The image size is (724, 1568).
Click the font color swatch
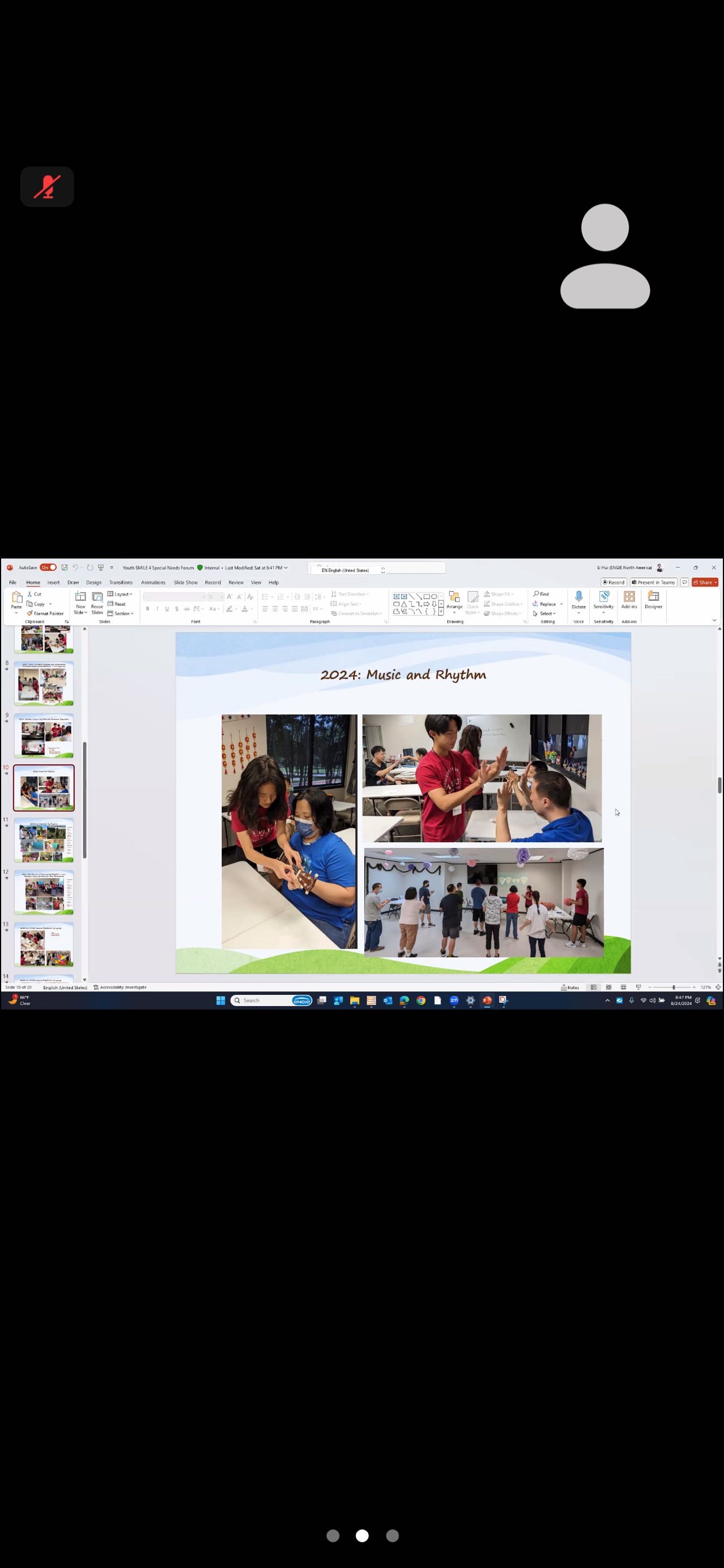point(245,609)
